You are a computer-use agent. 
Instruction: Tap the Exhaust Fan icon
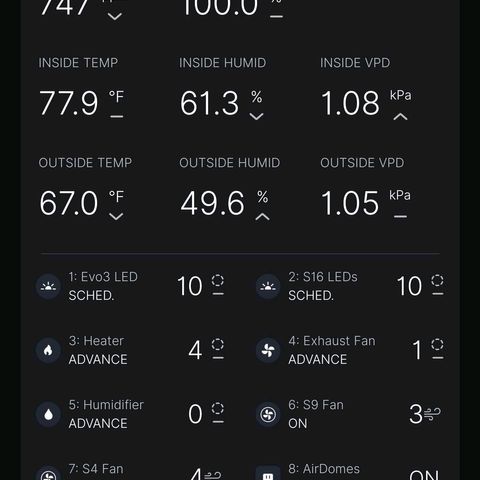pyautogui.click(x=268, y=350)
